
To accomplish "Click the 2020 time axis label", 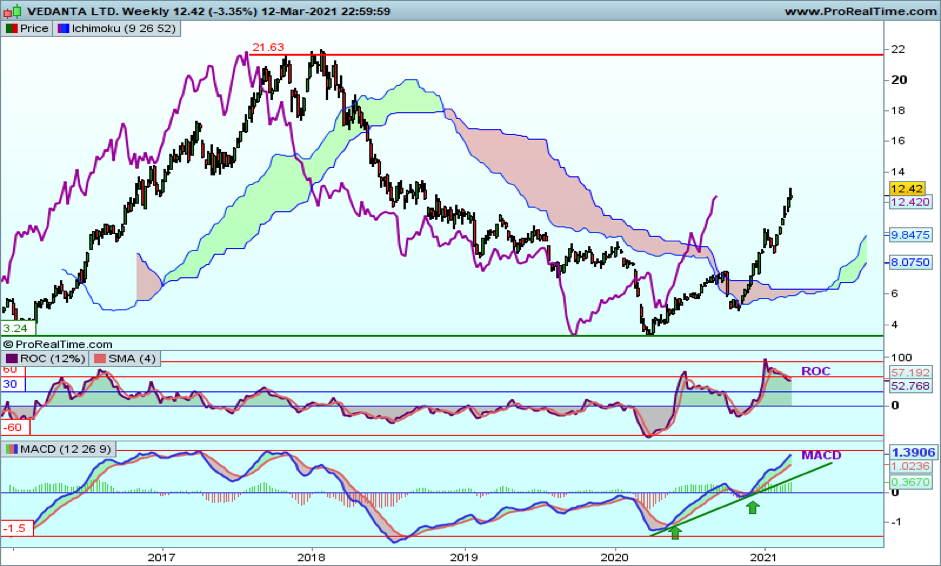I will 615,558.
